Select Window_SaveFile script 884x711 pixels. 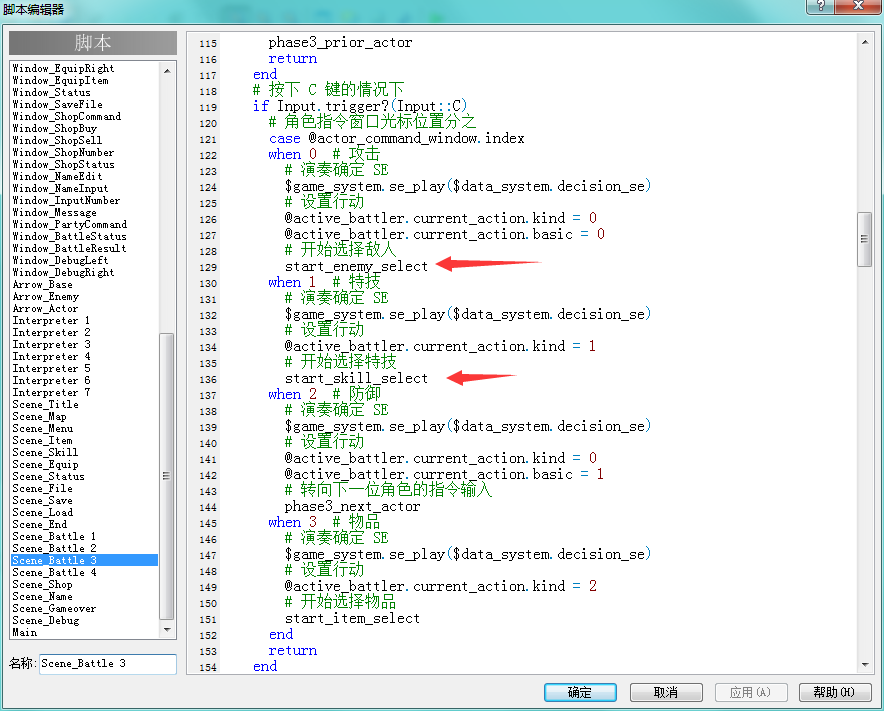(58, 104)
